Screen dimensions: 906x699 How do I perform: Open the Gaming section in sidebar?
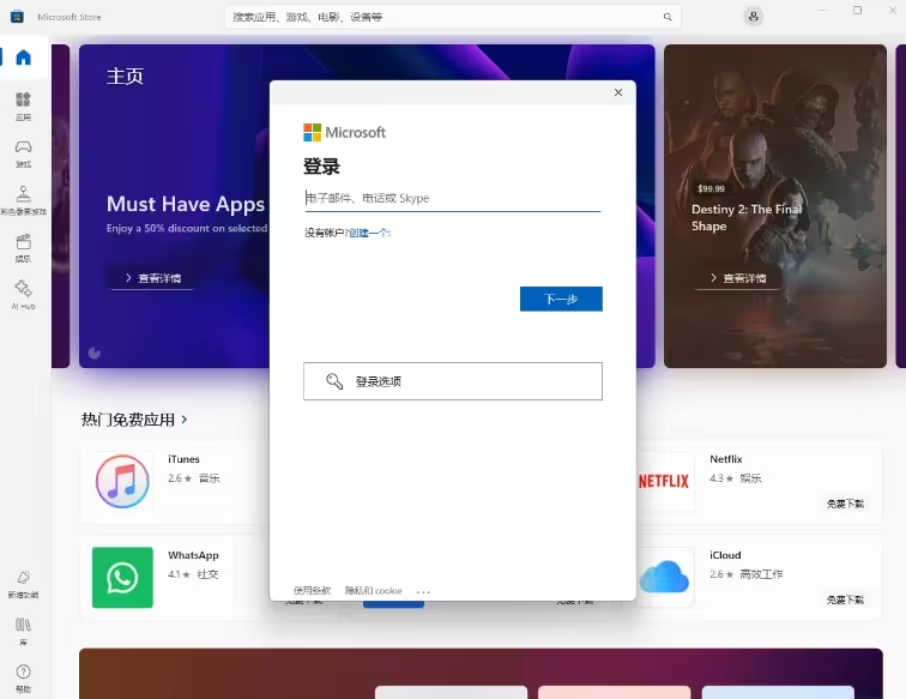coord(23,154)
